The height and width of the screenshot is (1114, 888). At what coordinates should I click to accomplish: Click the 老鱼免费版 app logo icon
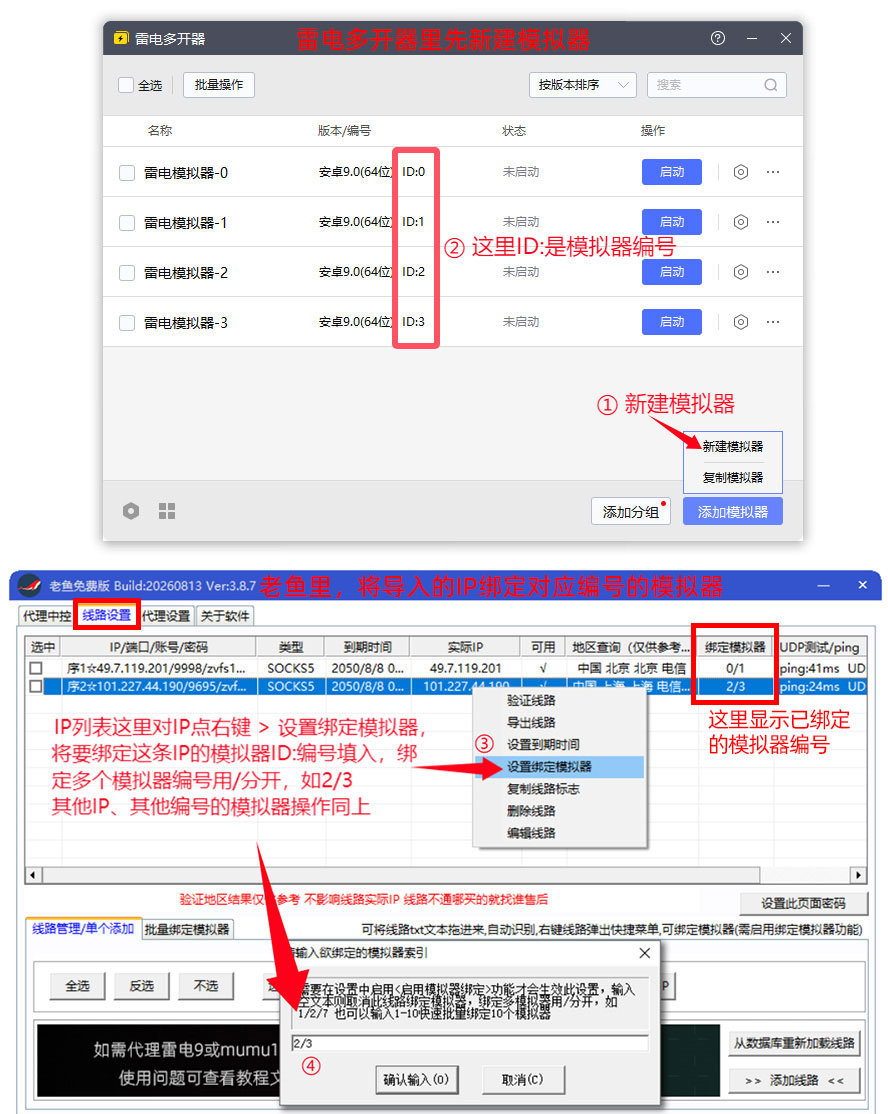pyautogui.click(x=30, y=585)
